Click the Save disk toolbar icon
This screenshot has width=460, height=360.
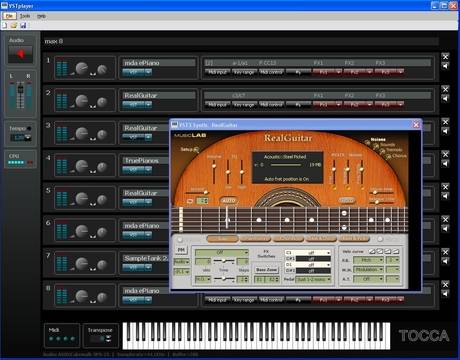pos(23,25)
